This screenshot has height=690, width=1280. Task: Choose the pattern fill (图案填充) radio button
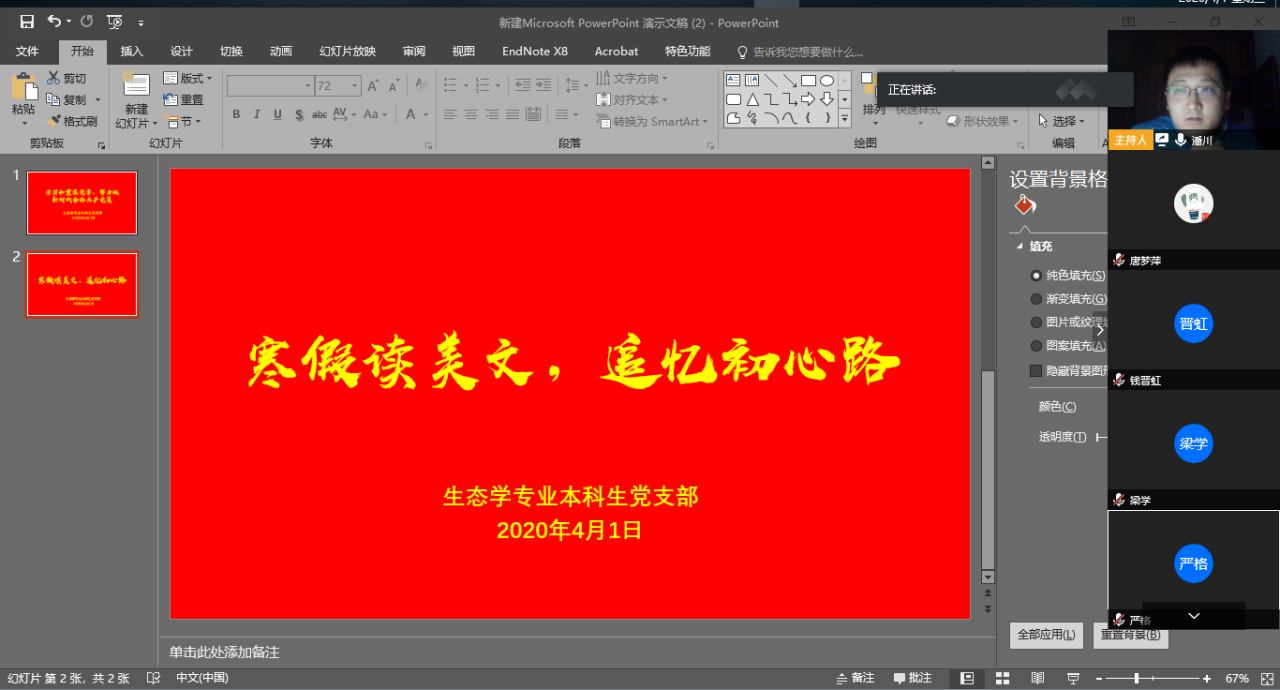point(1036,346)
